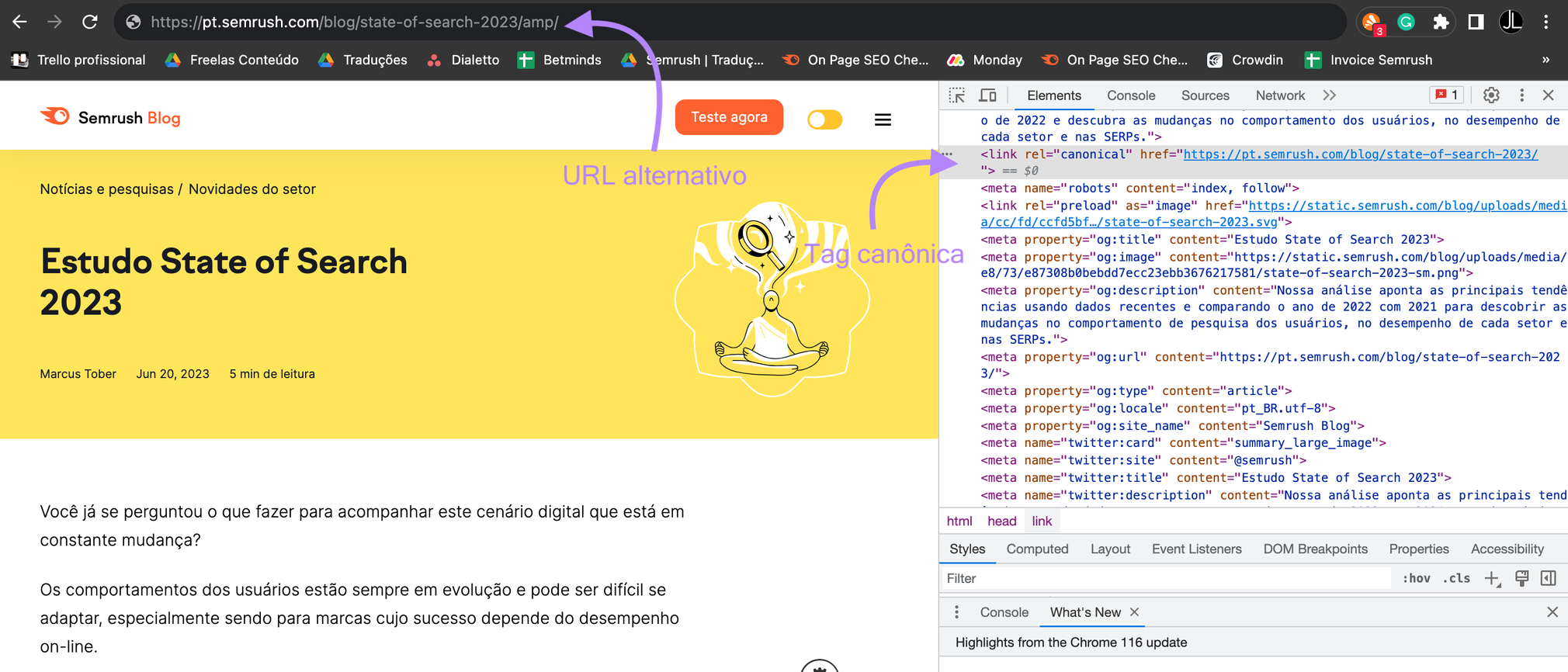1568x672 pixels.
Task: Click the Semrush Blog logo
Action: tap(110, 117)
